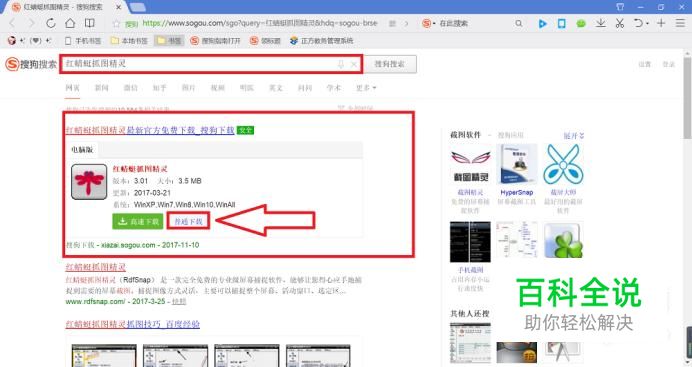Viewport: 692px width, 367px height.
Task: Click the 搜狗搜索 search button
Action: (390, 64)
